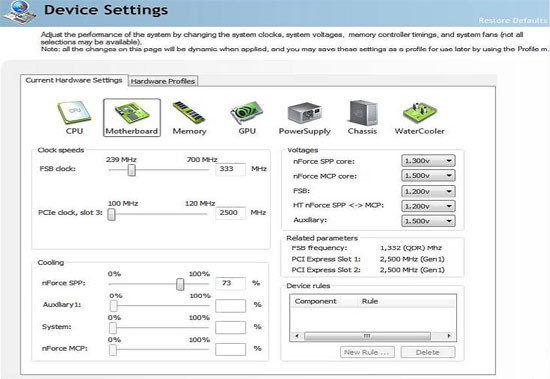The height and width of the screenshot is (379, 550).
Task: Click the FSB clock slider handle
Action: click(132, 170)
